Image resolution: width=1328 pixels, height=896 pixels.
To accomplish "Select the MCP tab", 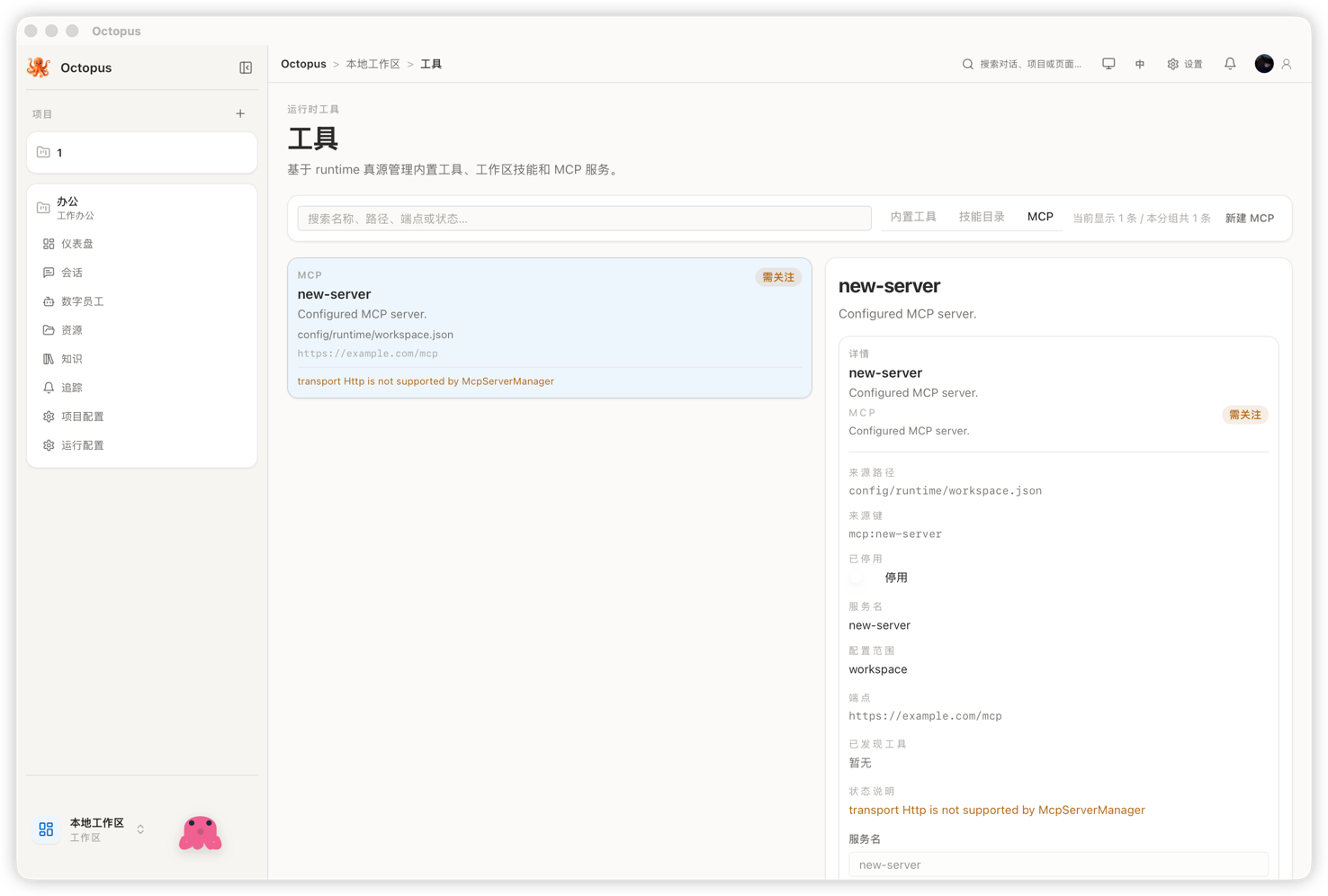I will [x=1040, y=217].
